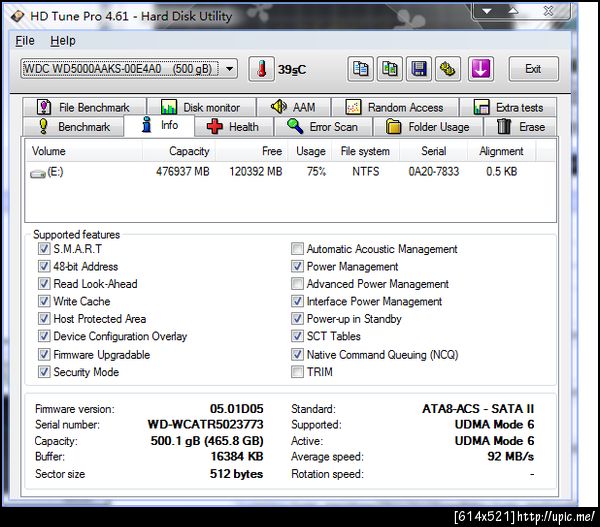
Task: Open the Random Access tab
Action: pos(395,107)
